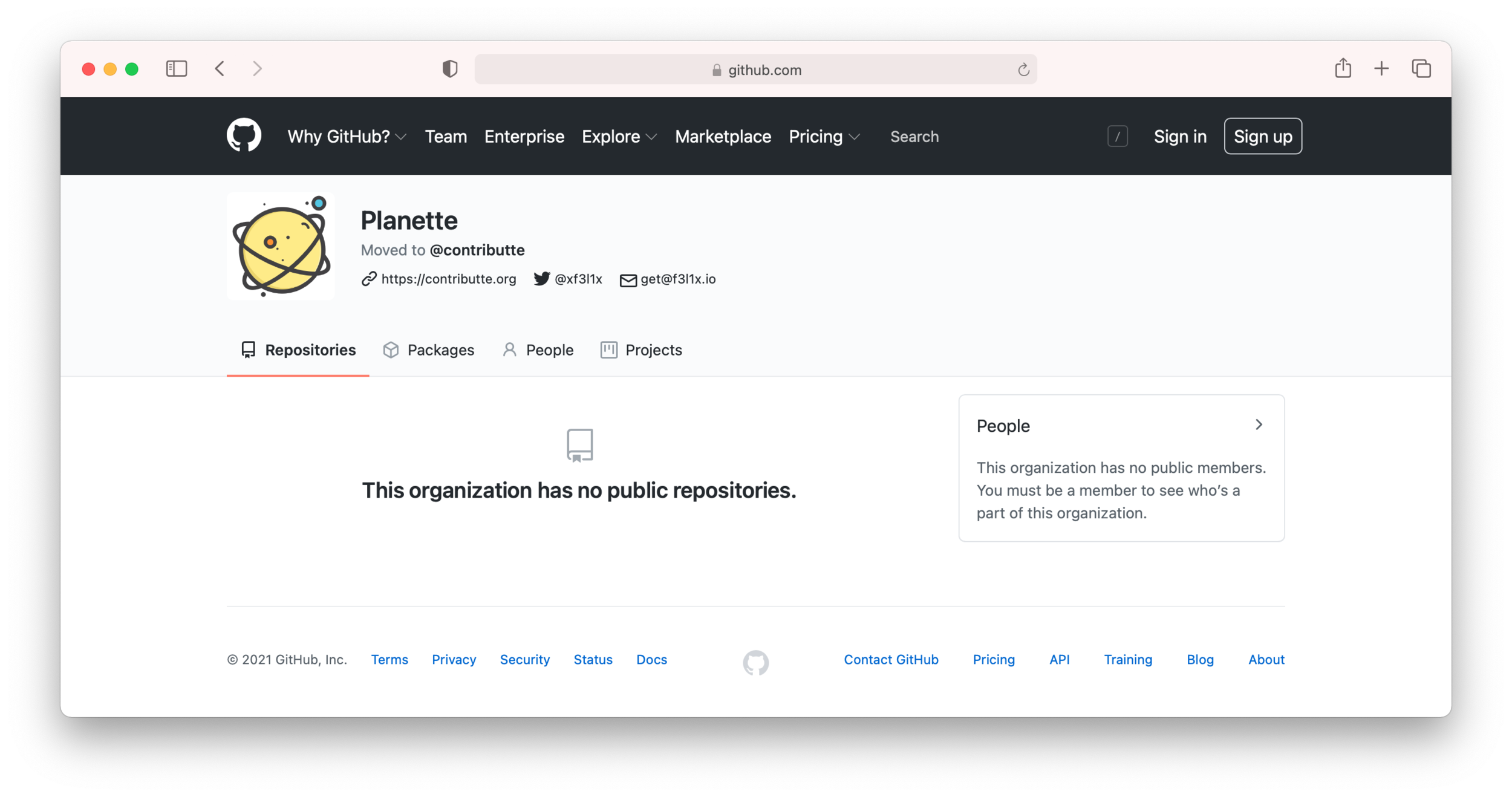Click the GitHub octocat logo in header

(244, 135)
